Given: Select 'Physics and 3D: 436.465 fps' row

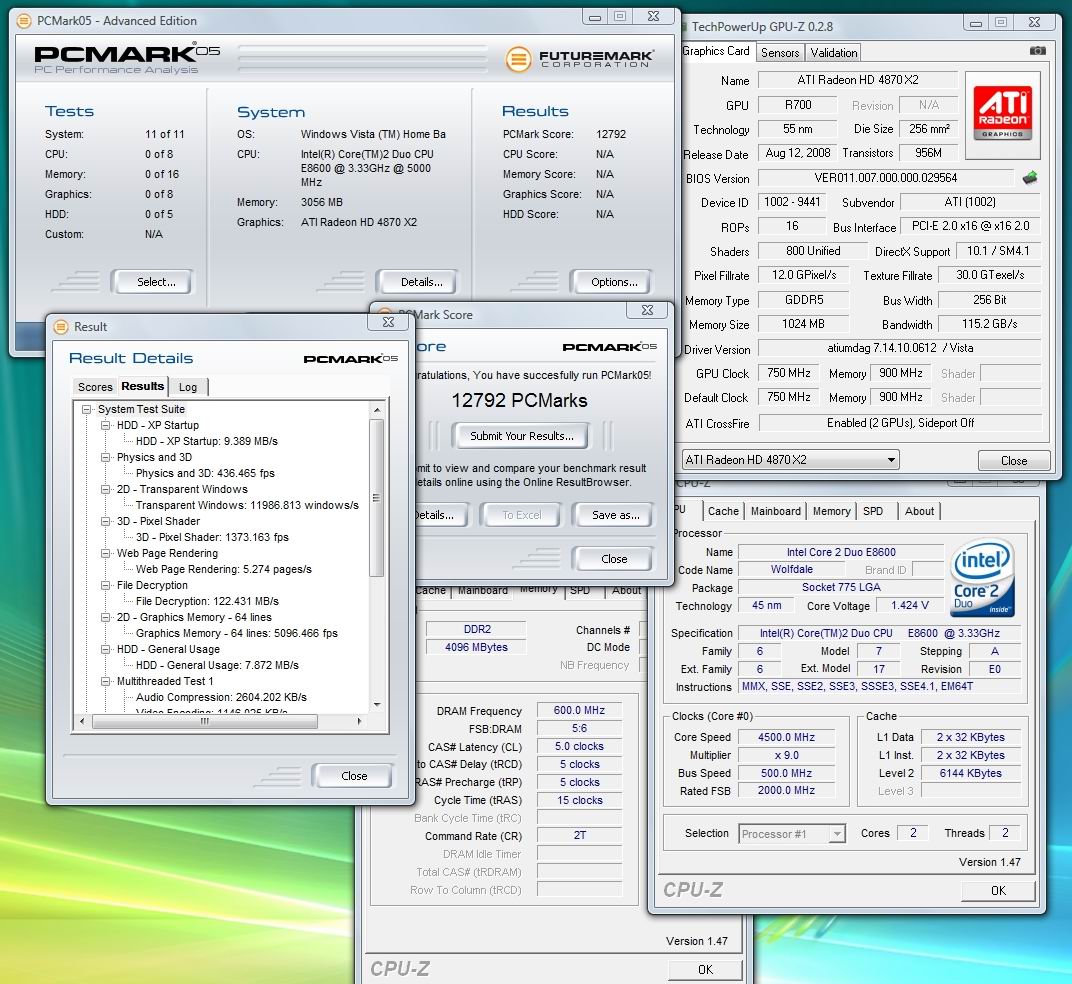Looking at the screenshot, I should (x=205, y=473).
